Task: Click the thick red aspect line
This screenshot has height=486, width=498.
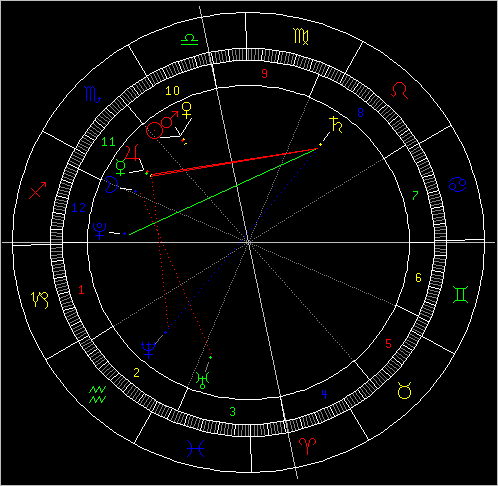Action: (233, 162)
